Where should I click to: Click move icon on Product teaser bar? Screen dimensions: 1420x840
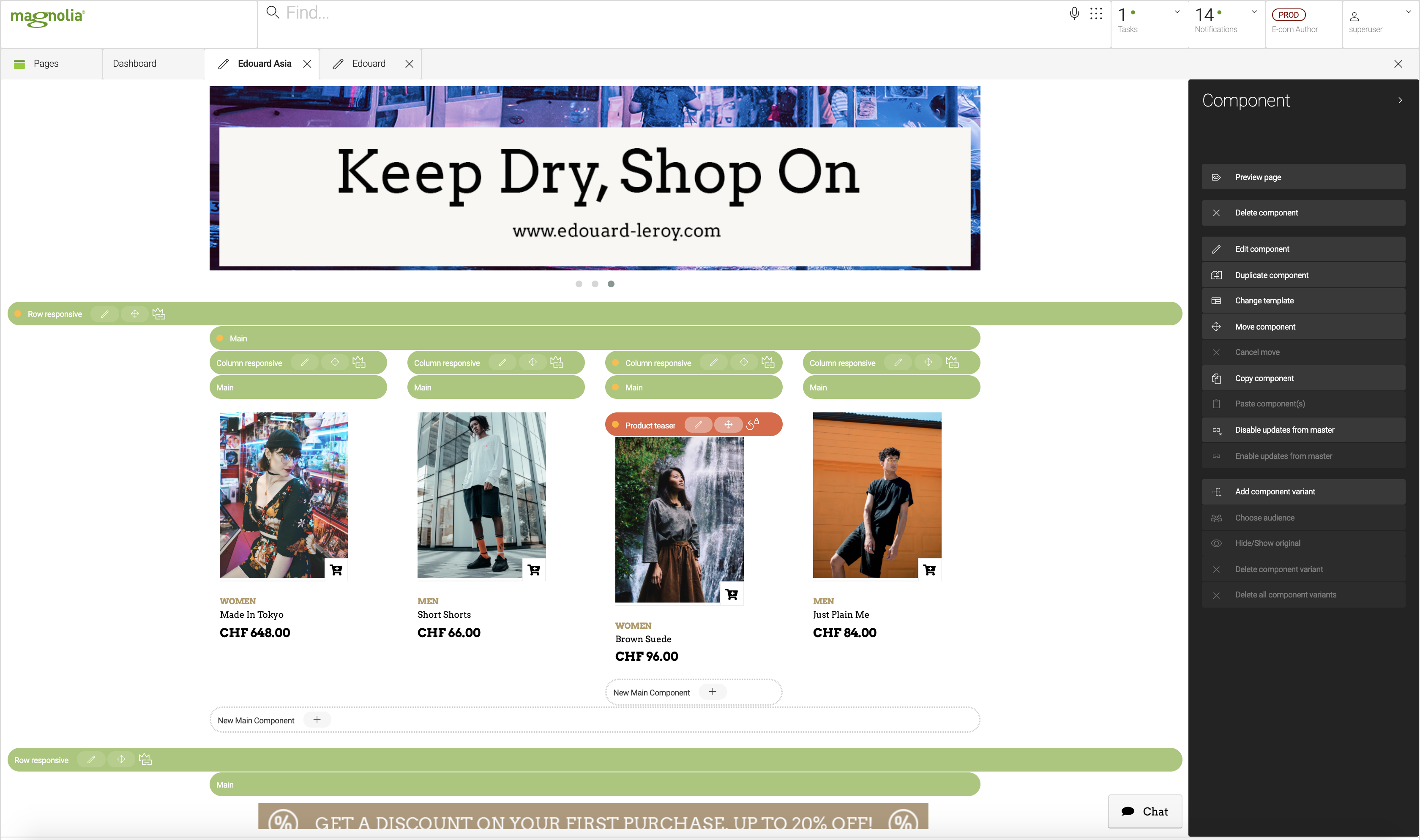(x=728, y=425)
